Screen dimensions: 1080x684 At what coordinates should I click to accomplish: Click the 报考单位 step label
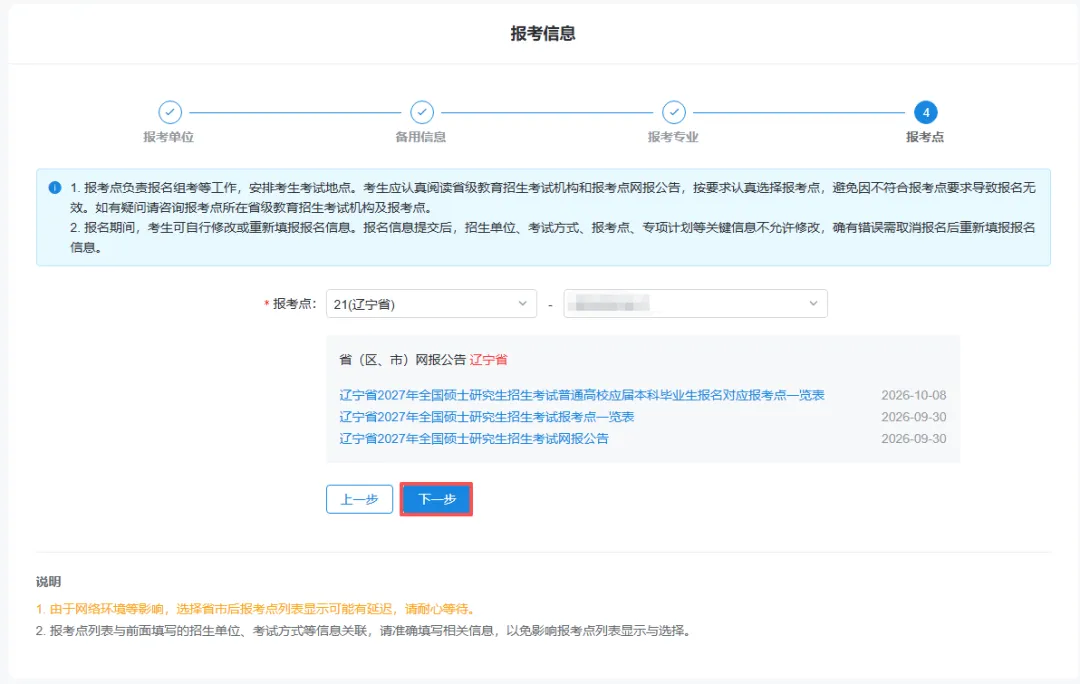point(169,137)
